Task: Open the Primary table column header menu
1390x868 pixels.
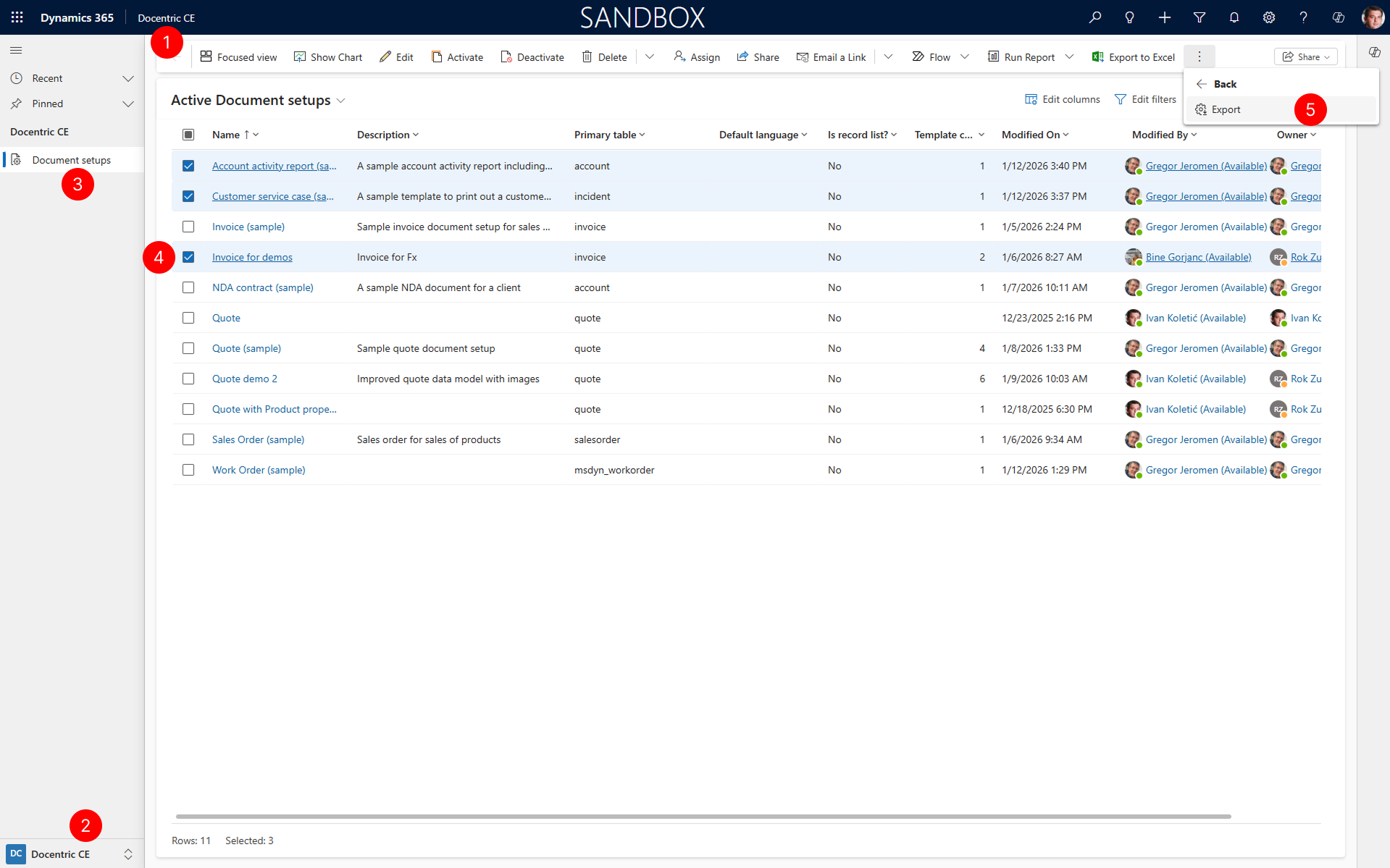Action: pyautogui.click(x=609, y=135)
